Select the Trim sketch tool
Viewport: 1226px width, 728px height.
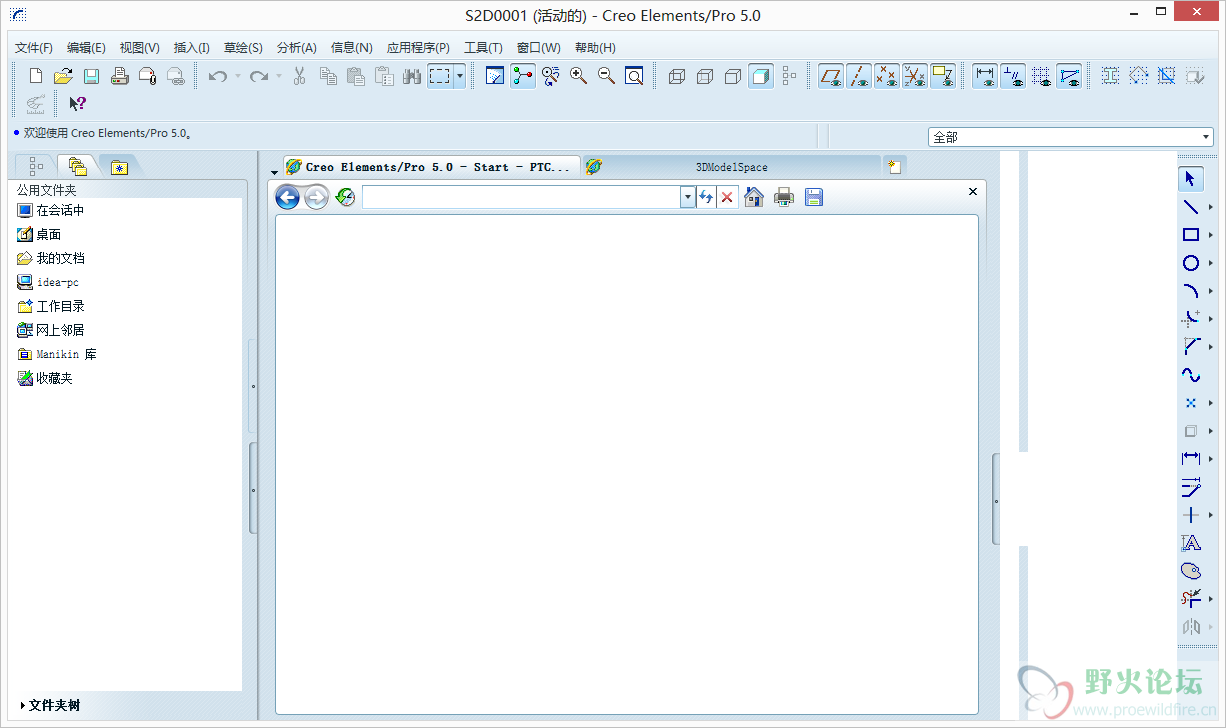(1190, 599)
